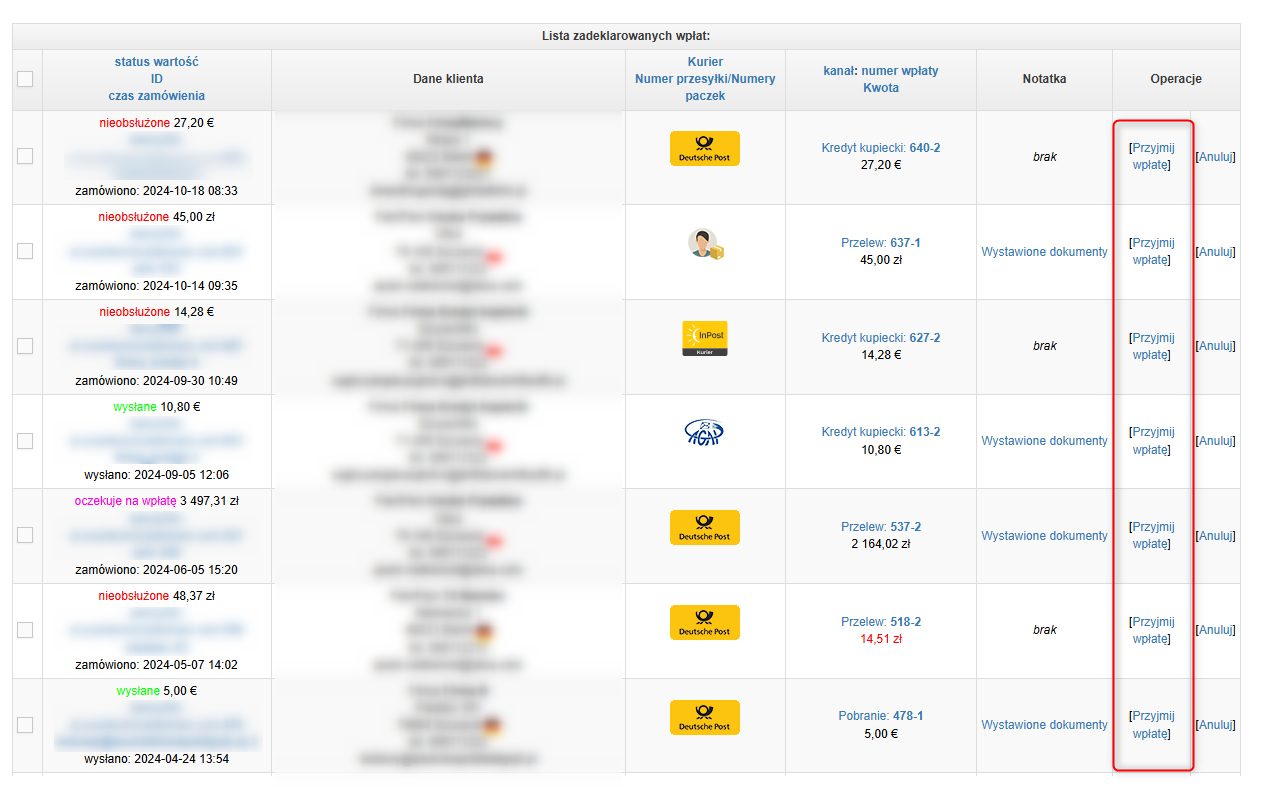The height and width of the screenshot is (808, 1268).
Task: Click Anuluj for payment 613-2
Action: point(1216,441)
